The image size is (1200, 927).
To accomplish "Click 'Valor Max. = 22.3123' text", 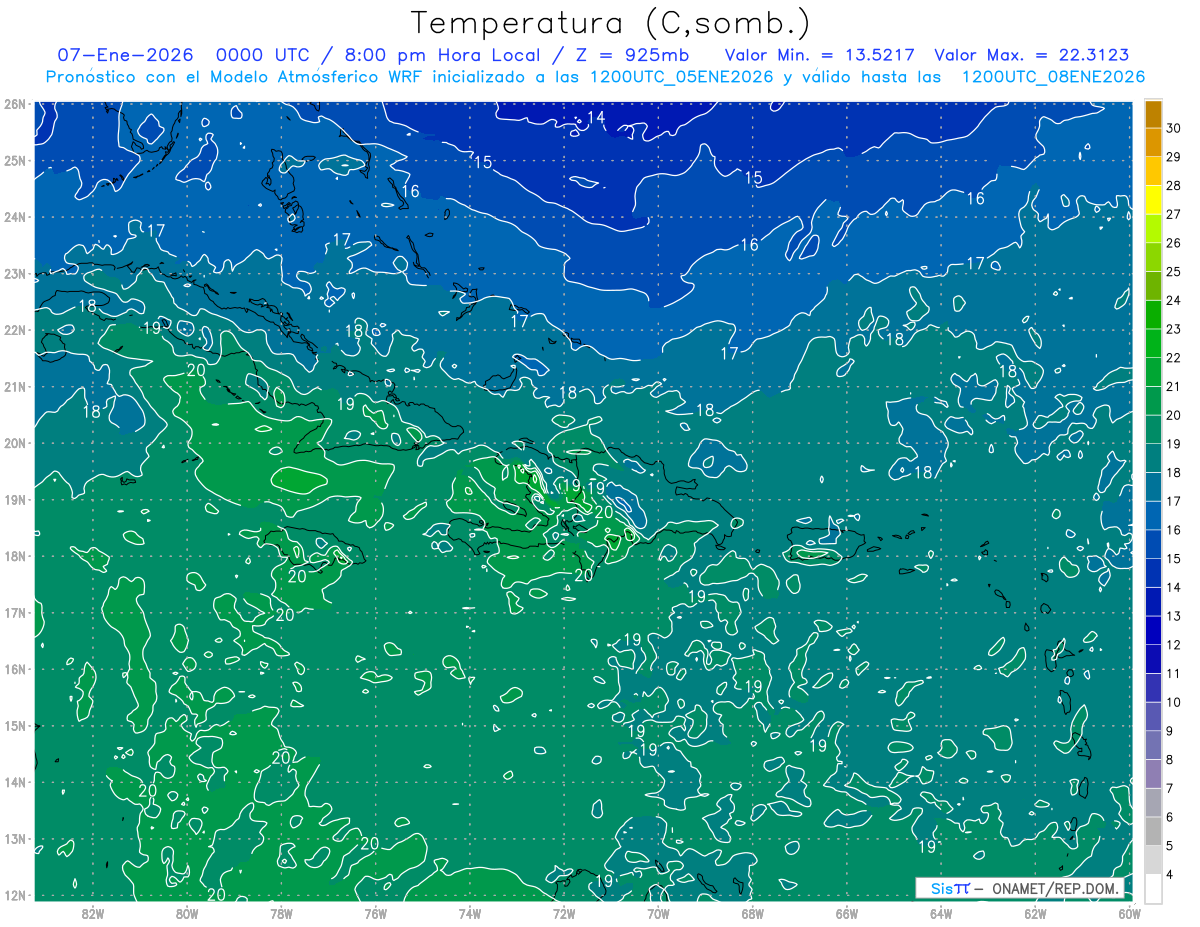I will click(x=1030, y=55).
